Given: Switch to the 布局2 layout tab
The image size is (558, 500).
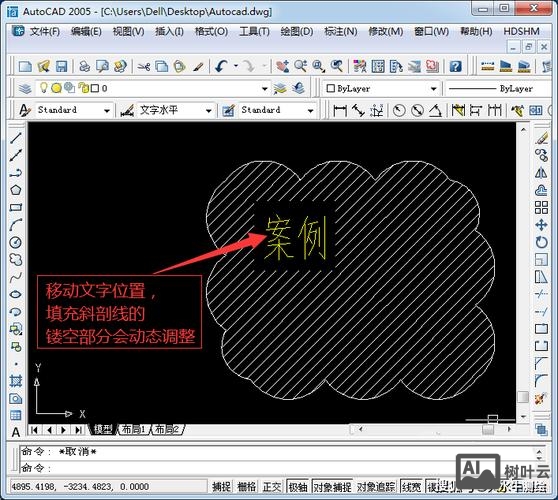Looking at the screenshot, I should click(x=167, y=430).
